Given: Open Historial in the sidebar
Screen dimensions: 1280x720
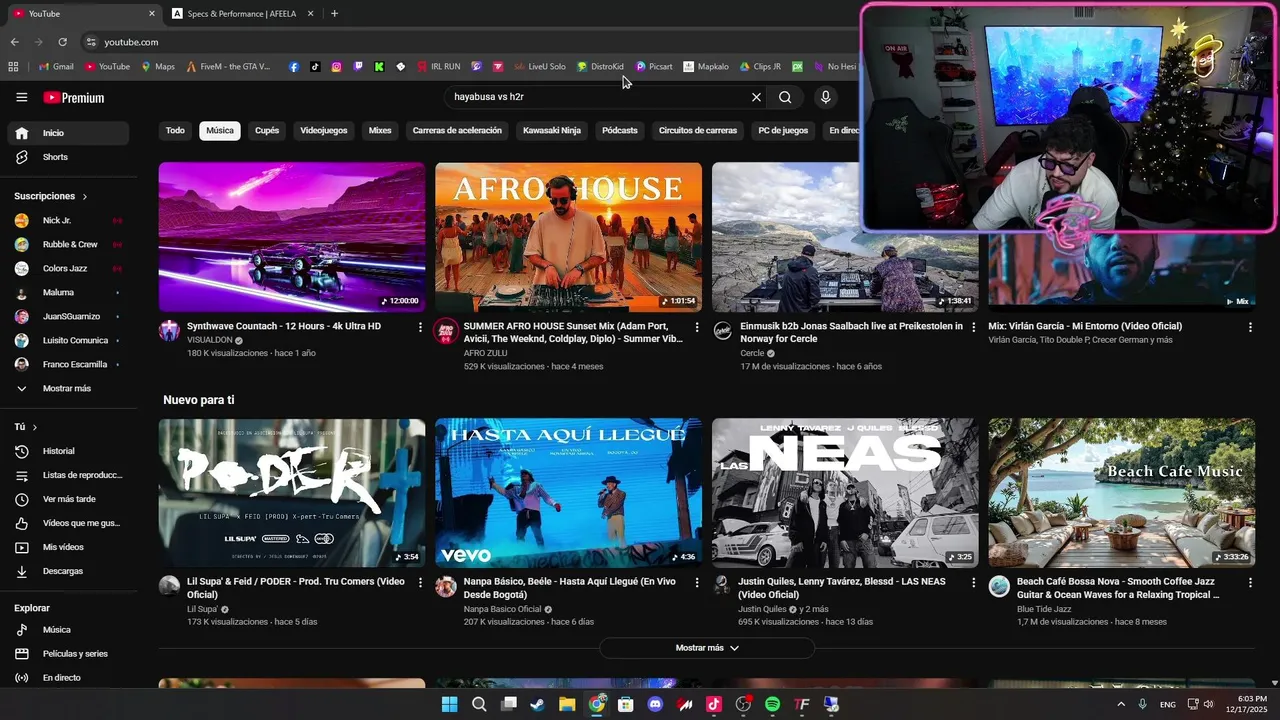Looking at the screenshot, I should 68,451.
